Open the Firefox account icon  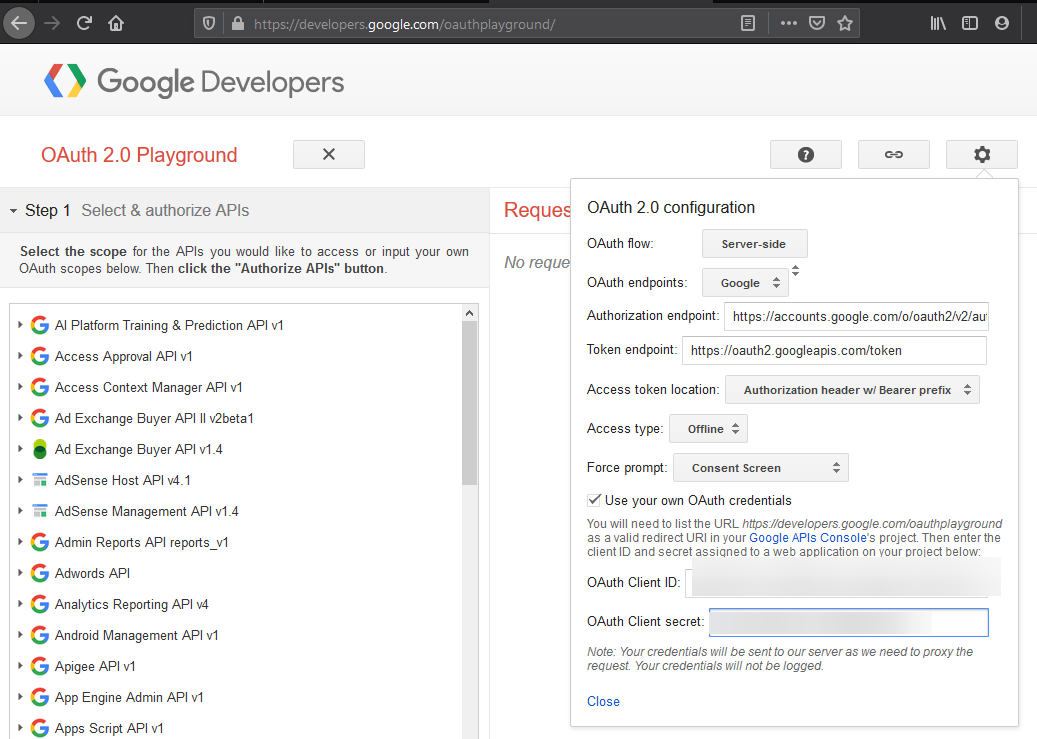tap(1002, 24)
